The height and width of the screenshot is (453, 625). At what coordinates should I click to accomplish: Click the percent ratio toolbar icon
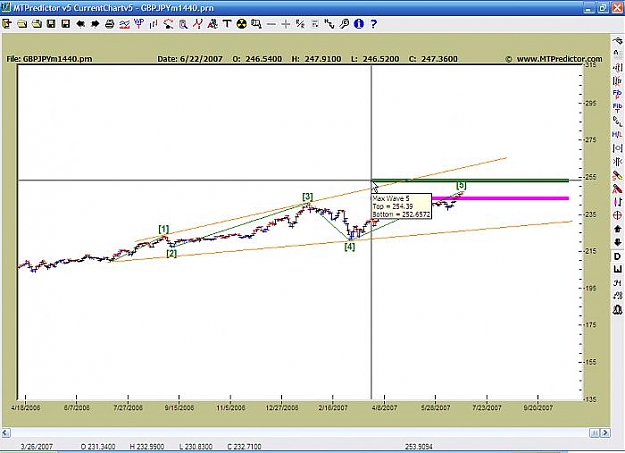[x=300, y=24]
